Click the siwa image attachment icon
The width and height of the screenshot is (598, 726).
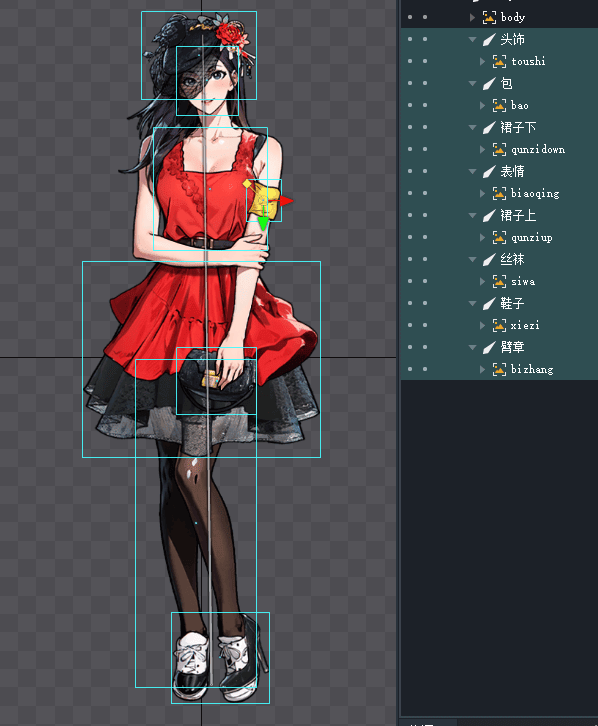499,282
